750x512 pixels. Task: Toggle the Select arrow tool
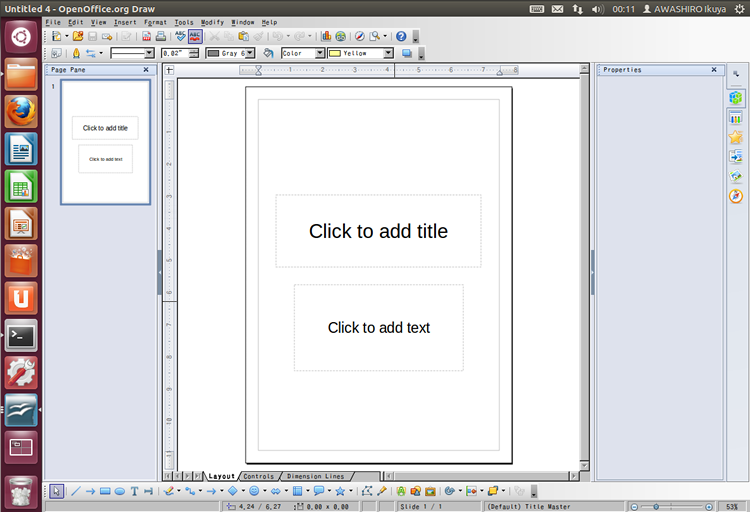coord(56,491)
